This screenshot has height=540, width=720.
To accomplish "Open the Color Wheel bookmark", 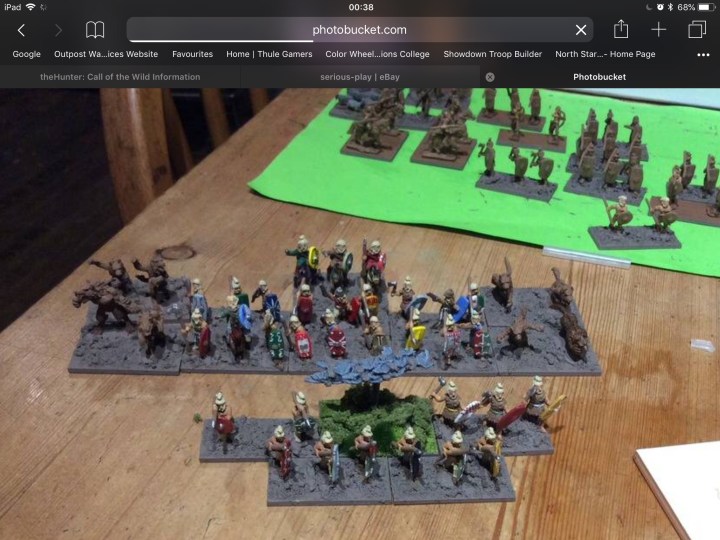I will [x=378, y=54].
